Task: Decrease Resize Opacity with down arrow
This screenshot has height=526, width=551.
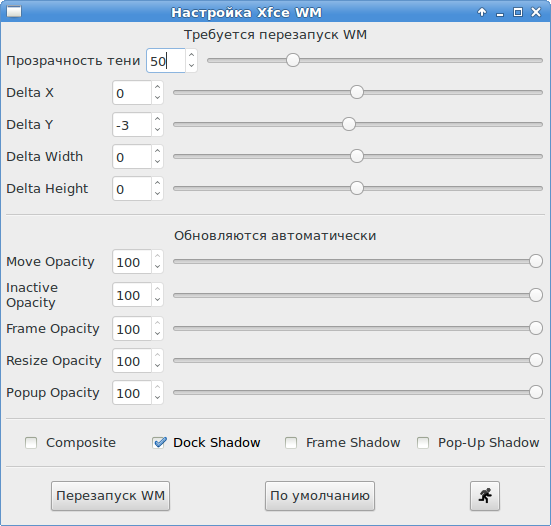Action: (x=157, y=366)
